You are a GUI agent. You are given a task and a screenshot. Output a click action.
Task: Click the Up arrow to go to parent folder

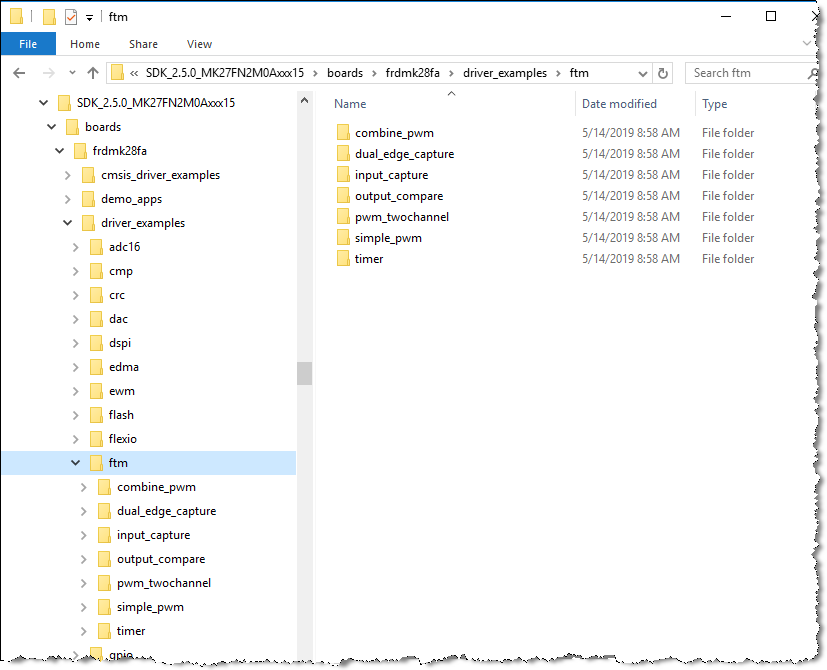[94, 72]
